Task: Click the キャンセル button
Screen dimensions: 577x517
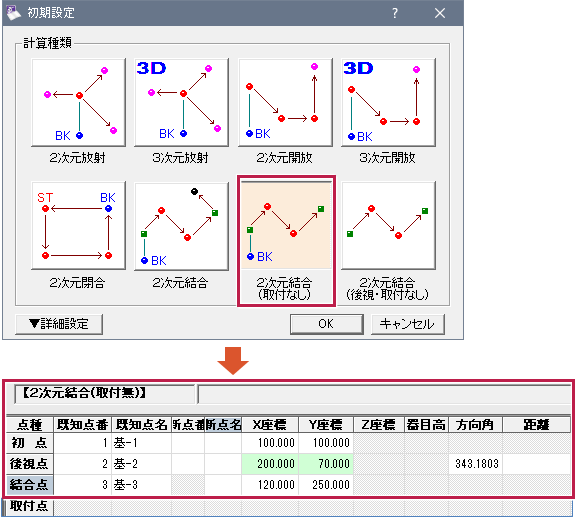Action: click(408, 324)
